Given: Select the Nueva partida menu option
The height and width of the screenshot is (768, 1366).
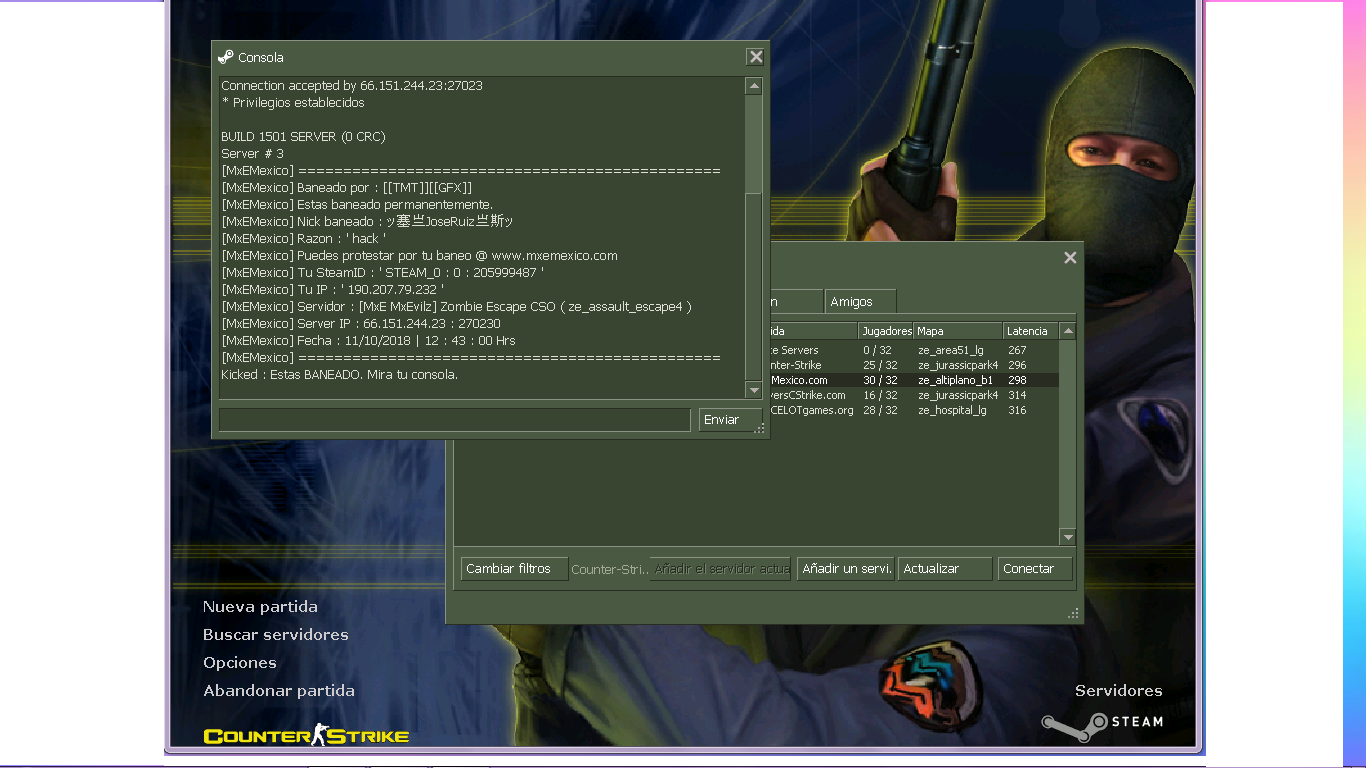Looking at the screenshot, I should click(x=260, y=607).
